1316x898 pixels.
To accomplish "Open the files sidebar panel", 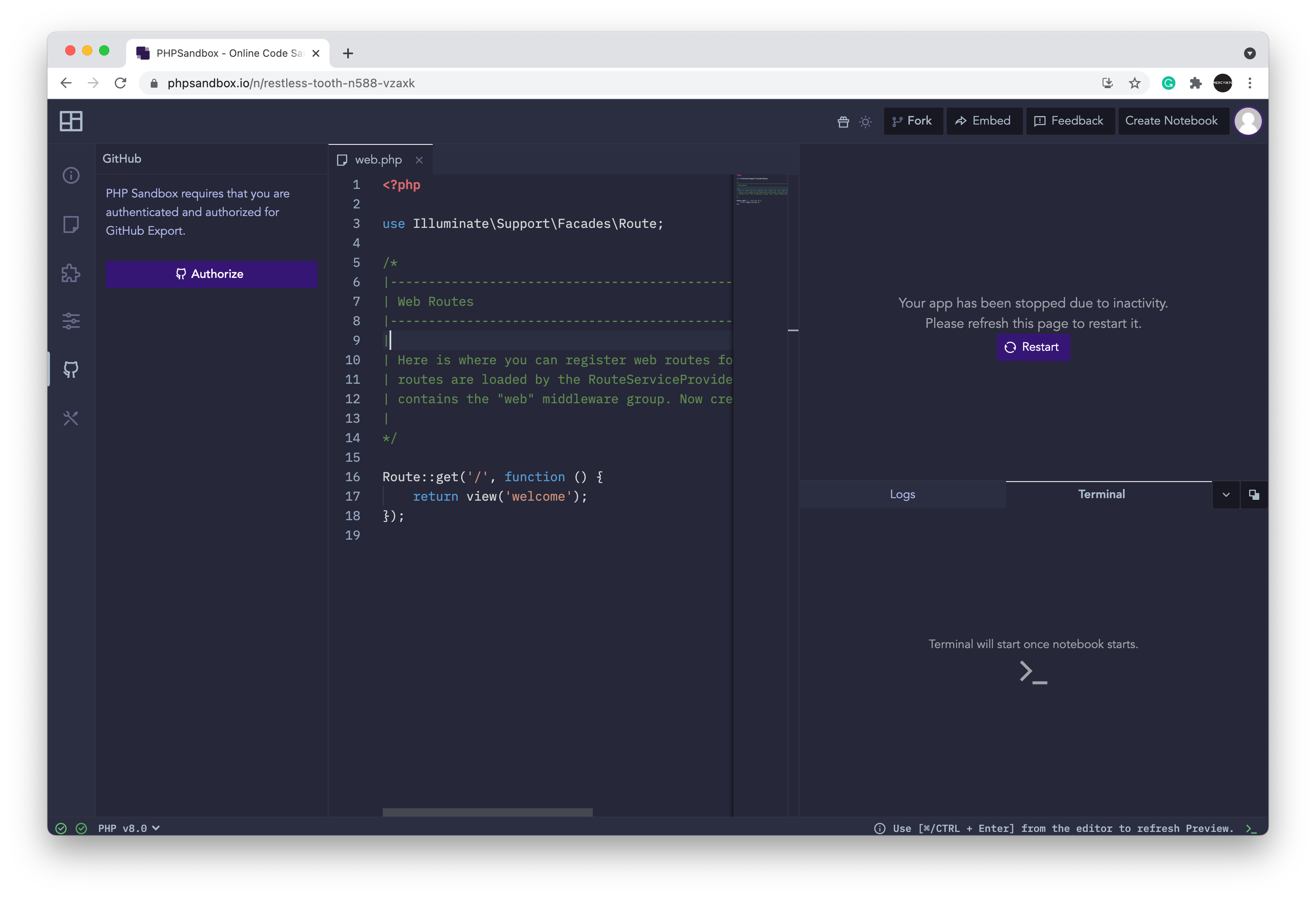I will [71, 224].
